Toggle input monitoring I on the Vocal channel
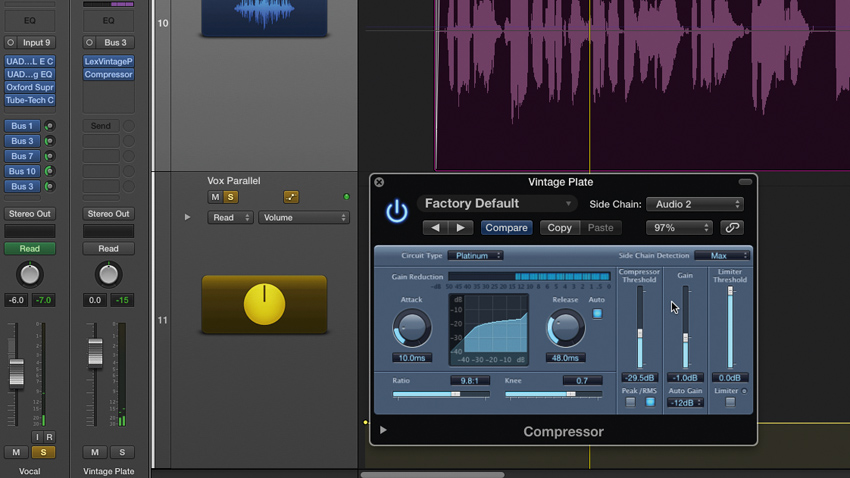 click(x=37, y=437)
